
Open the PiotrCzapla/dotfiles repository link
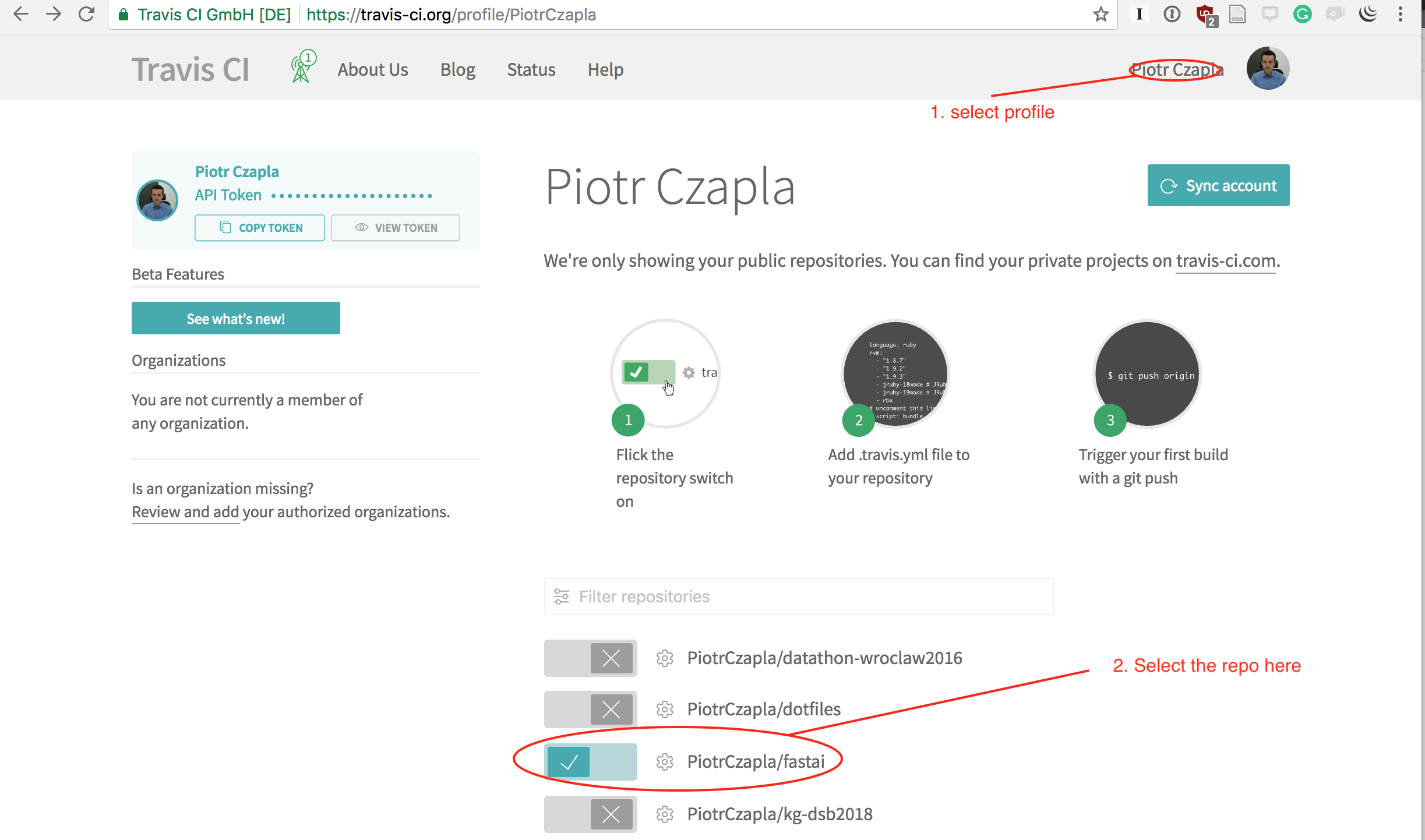(764, 710)
